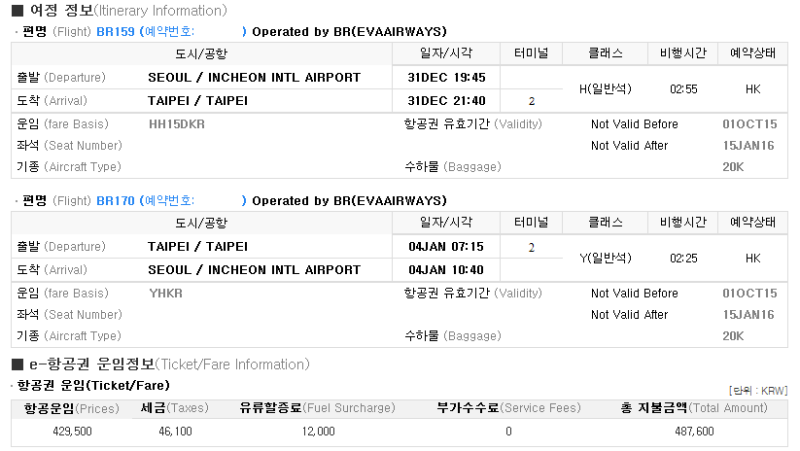Select the Itinerary Information section heading
The width and height of the screenshot is (800, 451).
pos(120,11)
